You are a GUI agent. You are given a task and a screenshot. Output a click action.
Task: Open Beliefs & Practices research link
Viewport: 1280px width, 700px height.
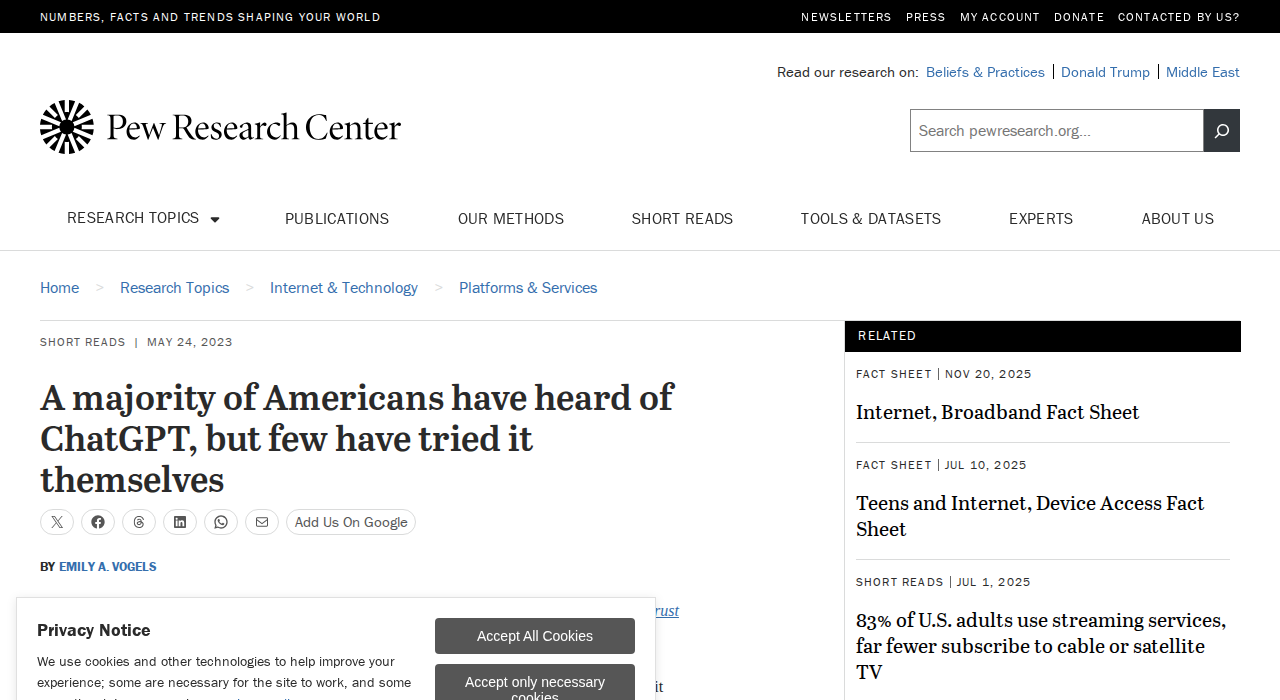coord(985,72)
